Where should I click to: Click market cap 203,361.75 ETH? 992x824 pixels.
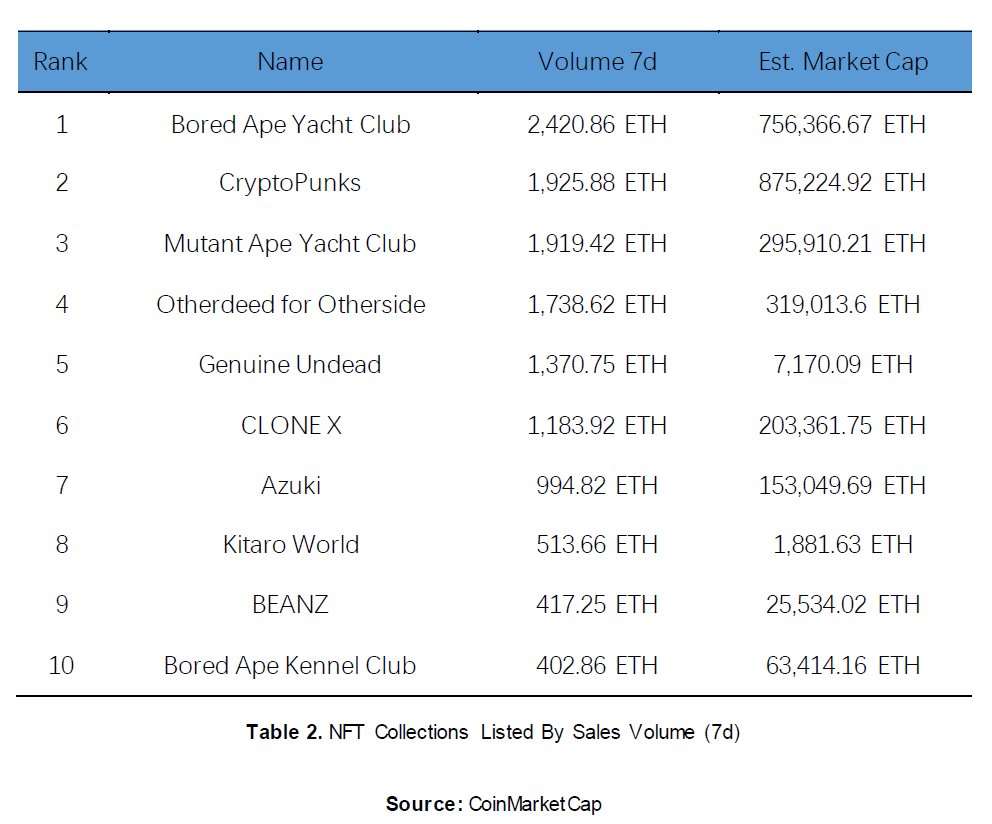[x=842, y=425]
